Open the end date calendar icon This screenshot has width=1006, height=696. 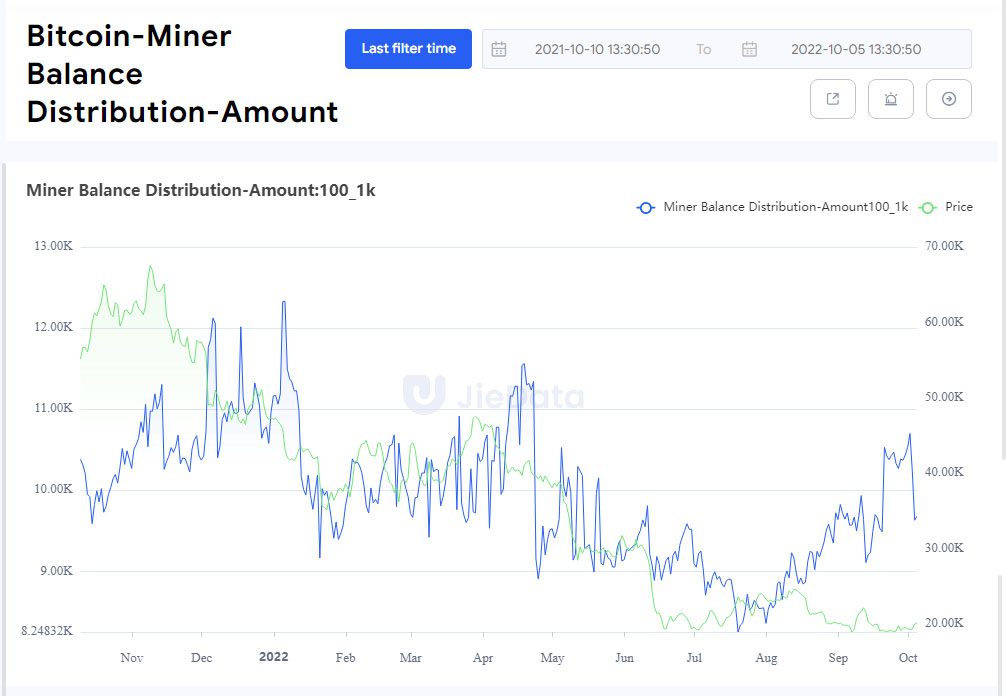click(749, 49)
